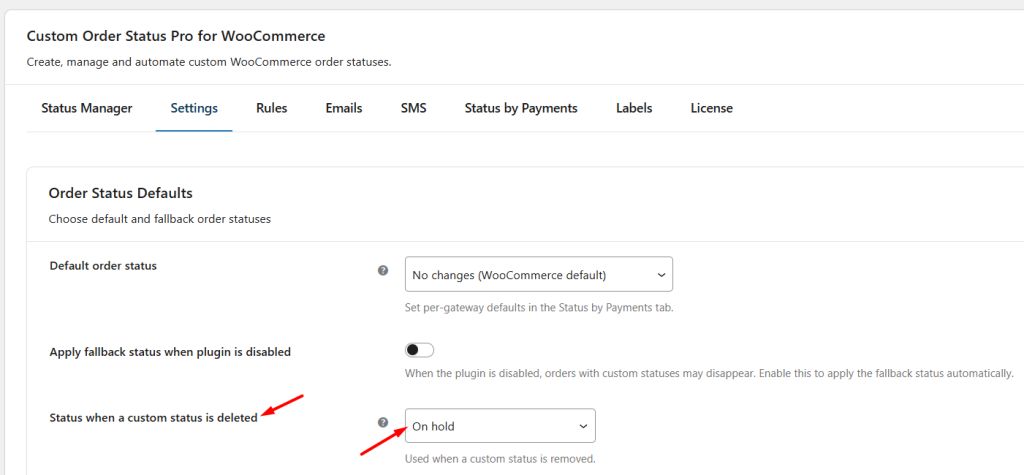
Task: Click the help icon beside Default order status
Action: point(382,271)
